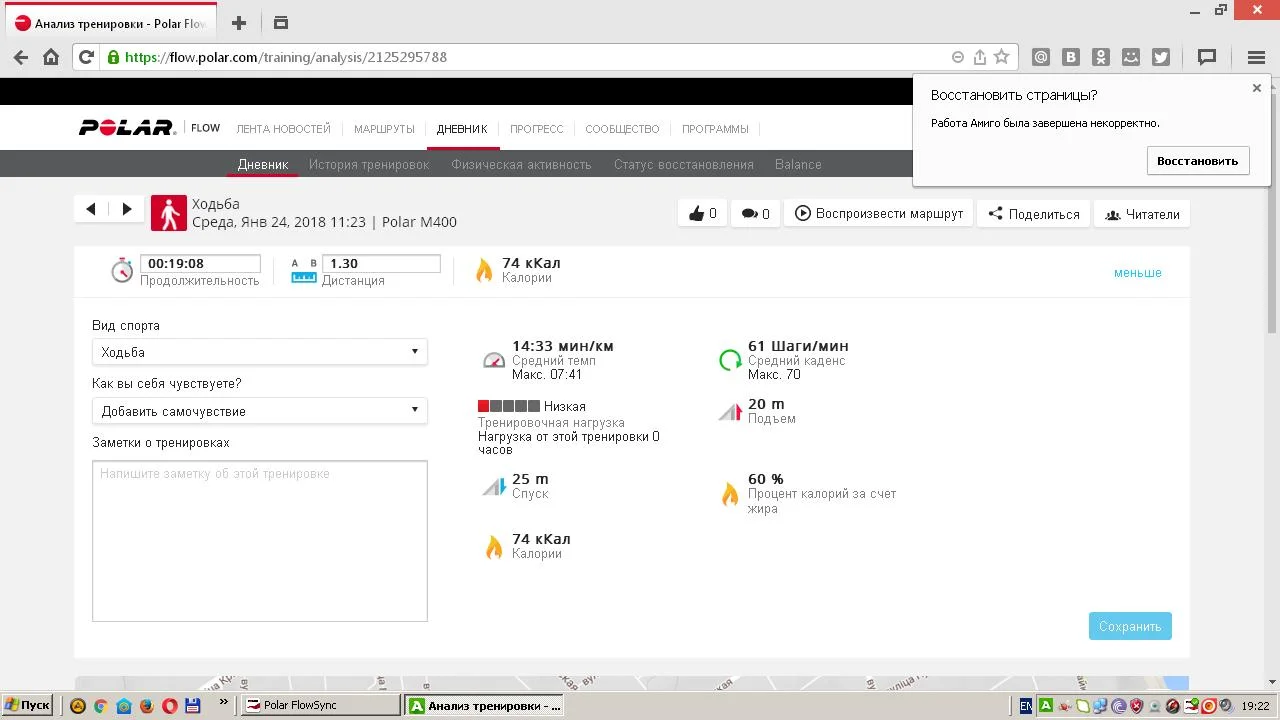1280x720 pixels.
Task: Open Polar FlowSync from the taskbar
Action: [x=320, y=705]
